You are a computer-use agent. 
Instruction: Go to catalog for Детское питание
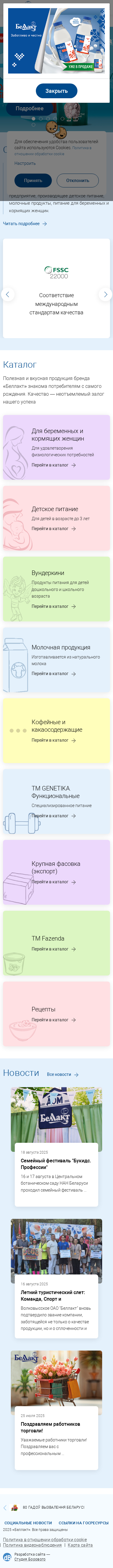[x=53, y=528]
